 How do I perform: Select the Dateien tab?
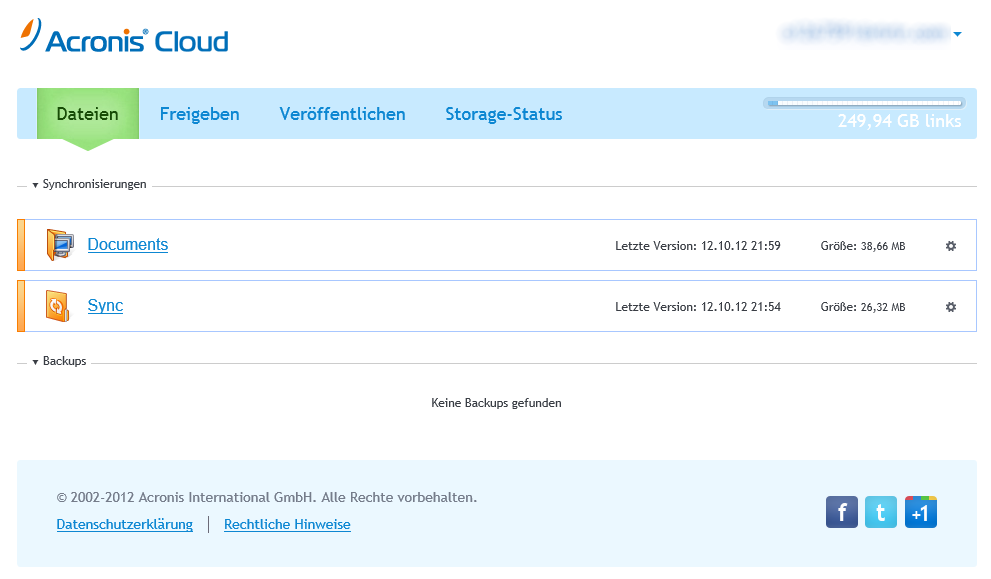[x=88, y=114]
